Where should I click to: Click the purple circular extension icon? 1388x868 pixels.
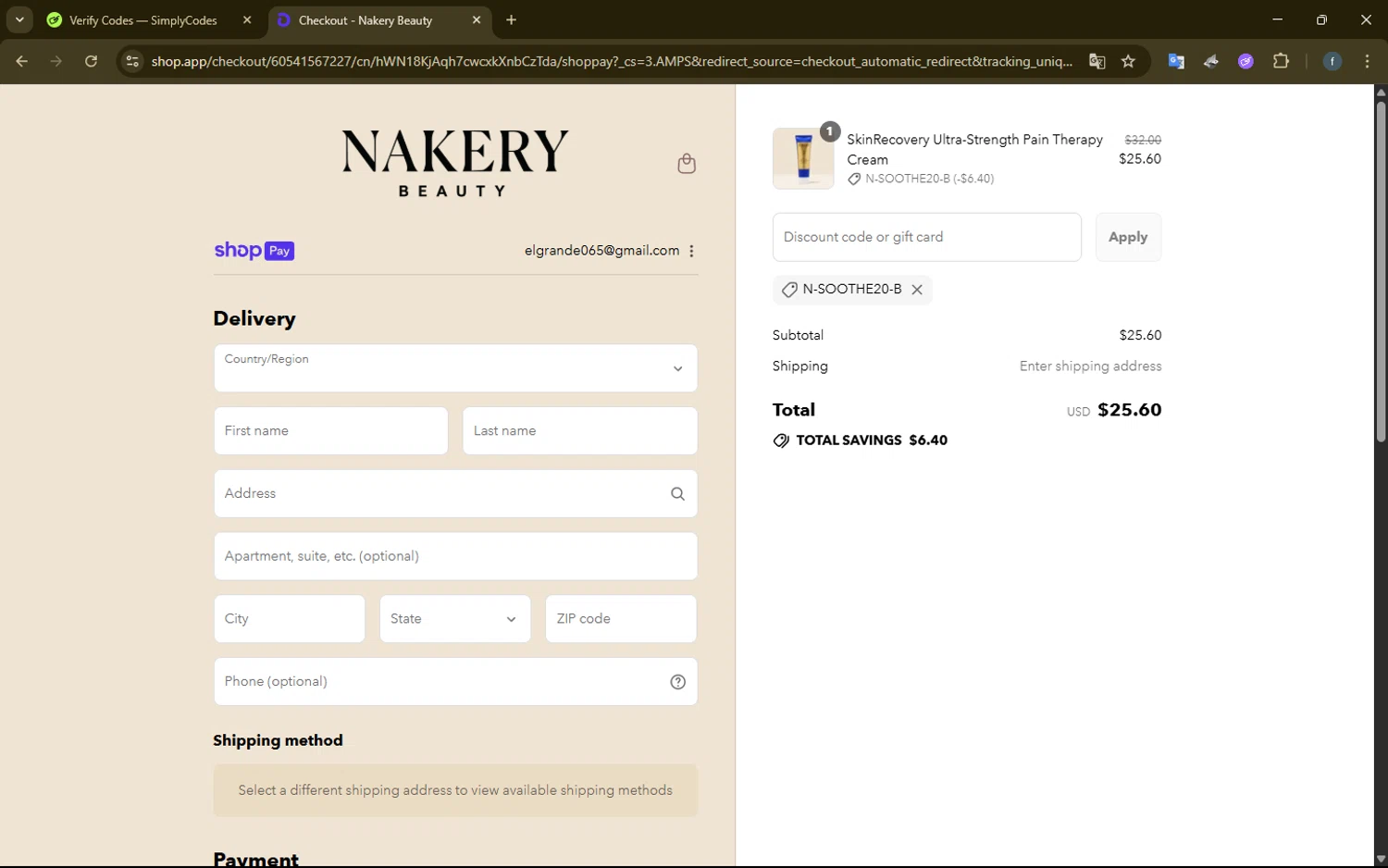(x=1245, y=61)
